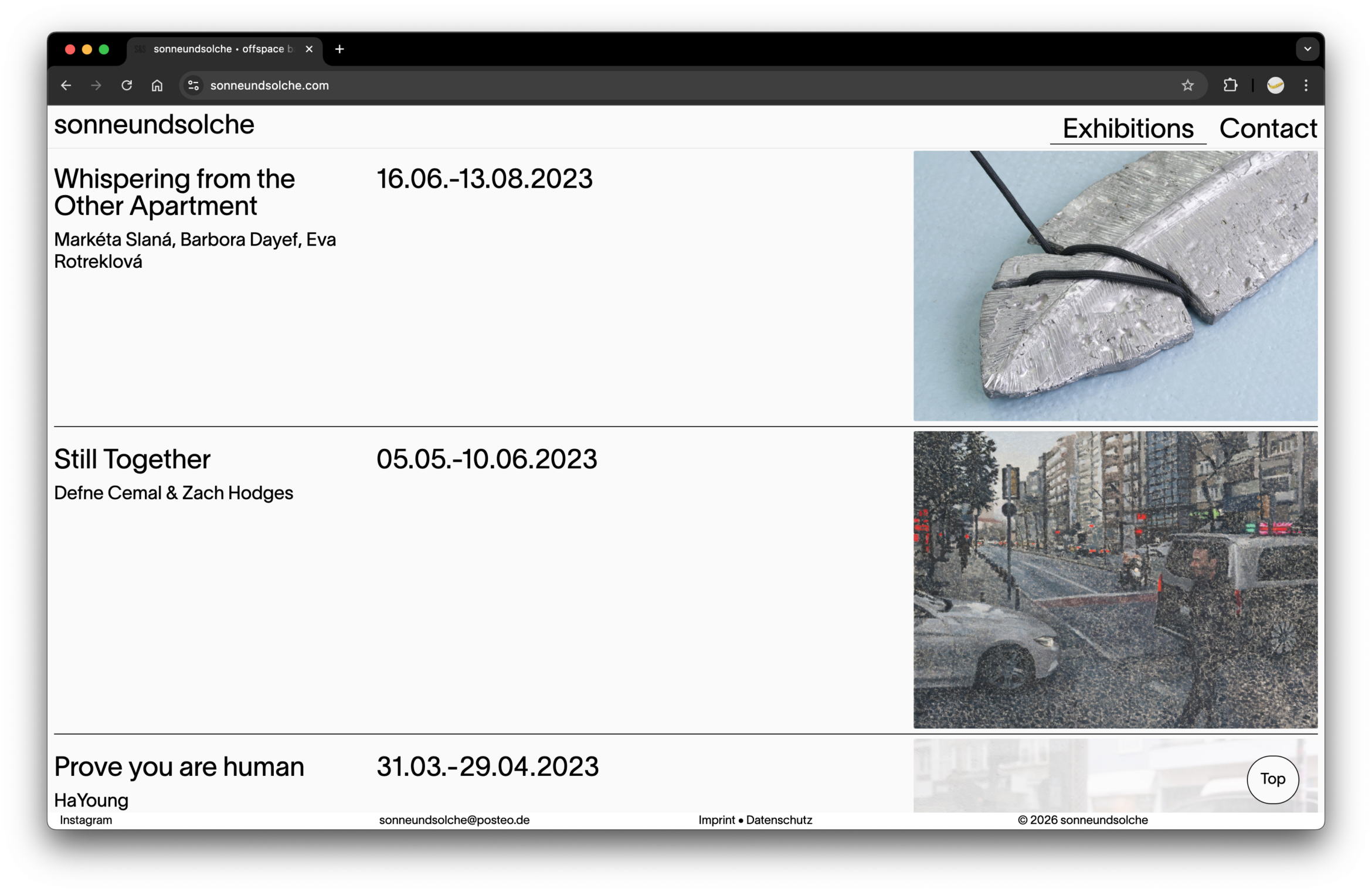Switch to the Exhibitions section
This screenshot has height=892, width=1372.
pyautogui.click(x=1128, y=128)
